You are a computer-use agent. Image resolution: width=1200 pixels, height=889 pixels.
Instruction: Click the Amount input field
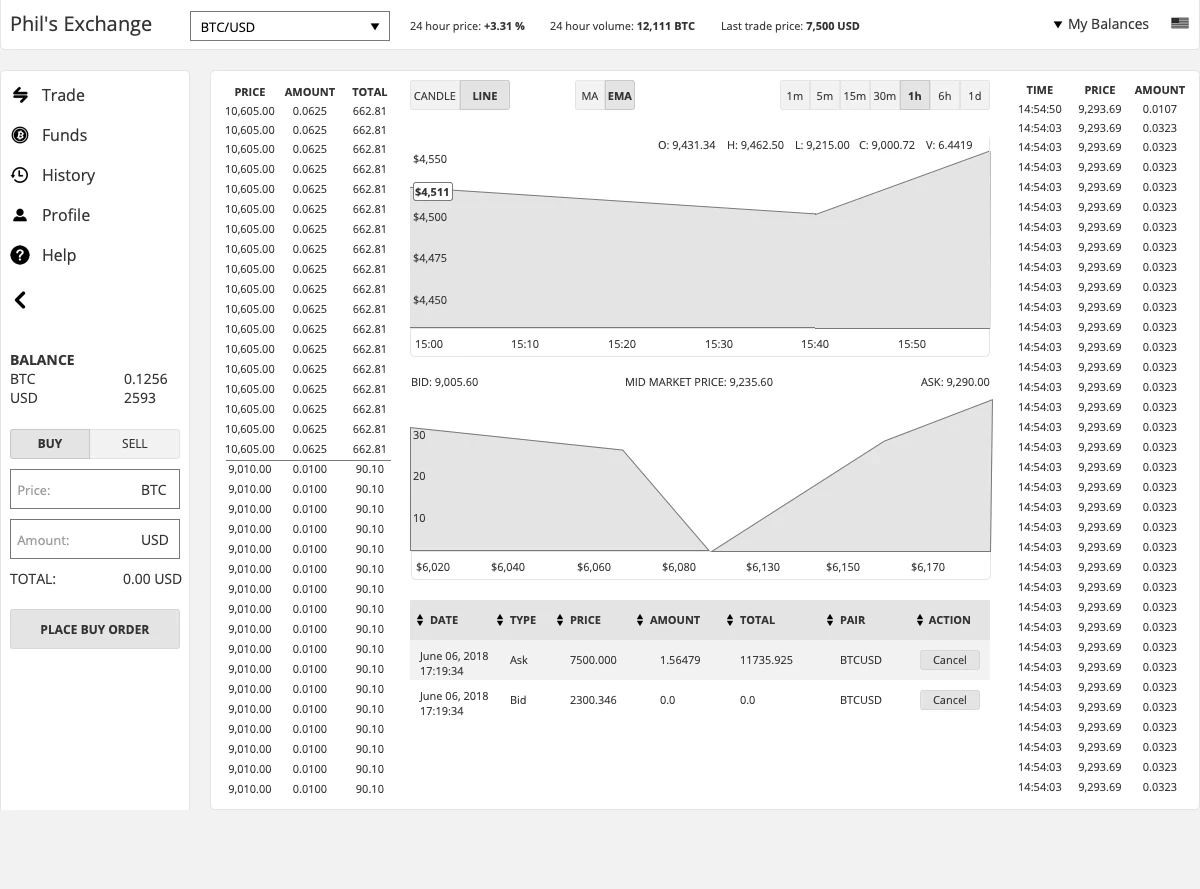pos(95,540)
